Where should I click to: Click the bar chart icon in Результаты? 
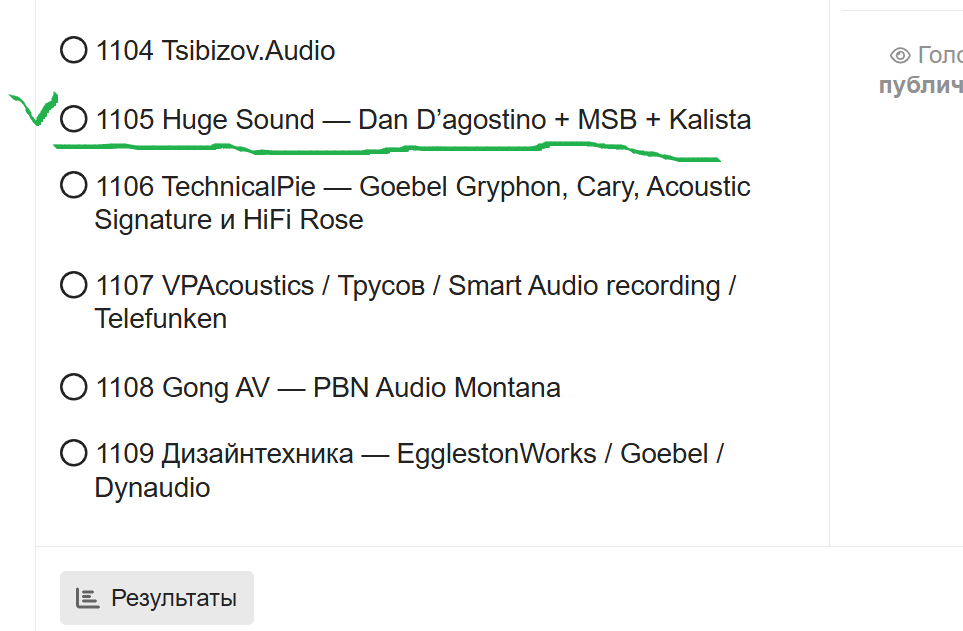point(88,598)
